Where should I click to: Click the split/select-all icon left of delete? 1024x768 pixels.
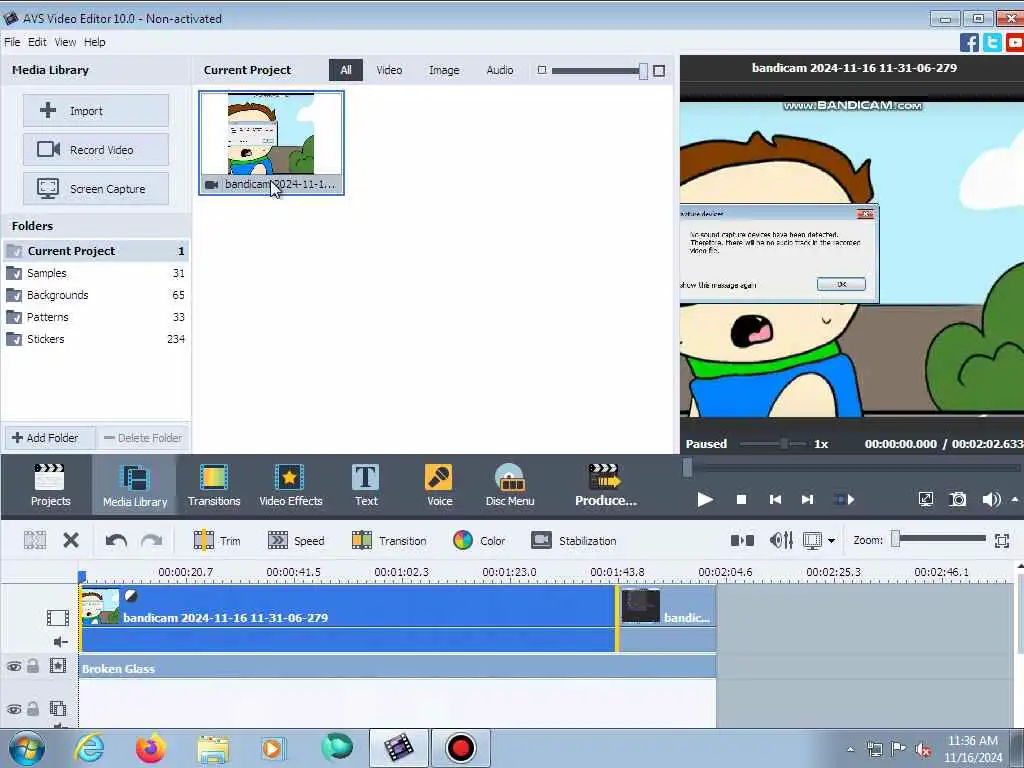point(35,540)
